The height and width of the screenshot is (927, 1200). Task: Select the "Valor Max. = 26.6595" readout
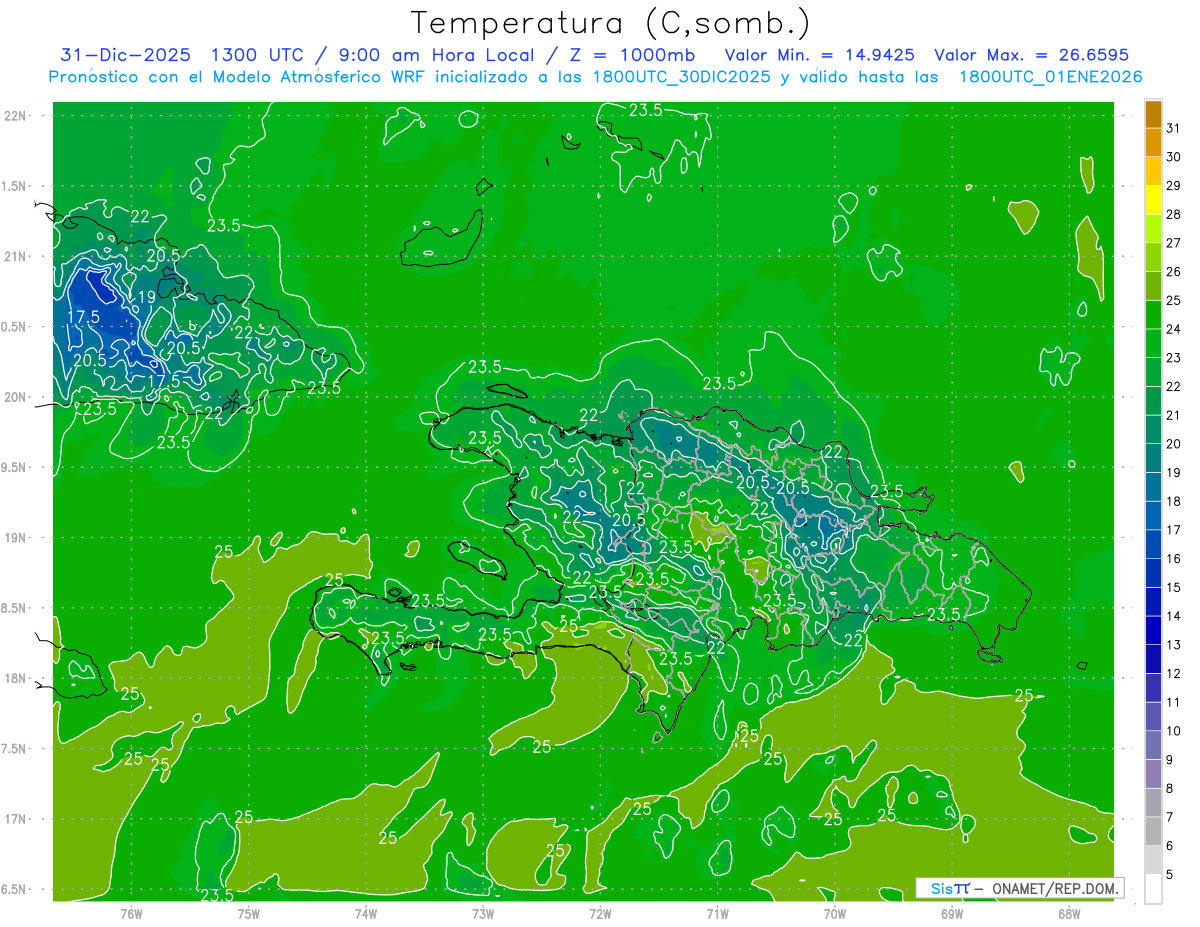click(x=1031, y=55)
